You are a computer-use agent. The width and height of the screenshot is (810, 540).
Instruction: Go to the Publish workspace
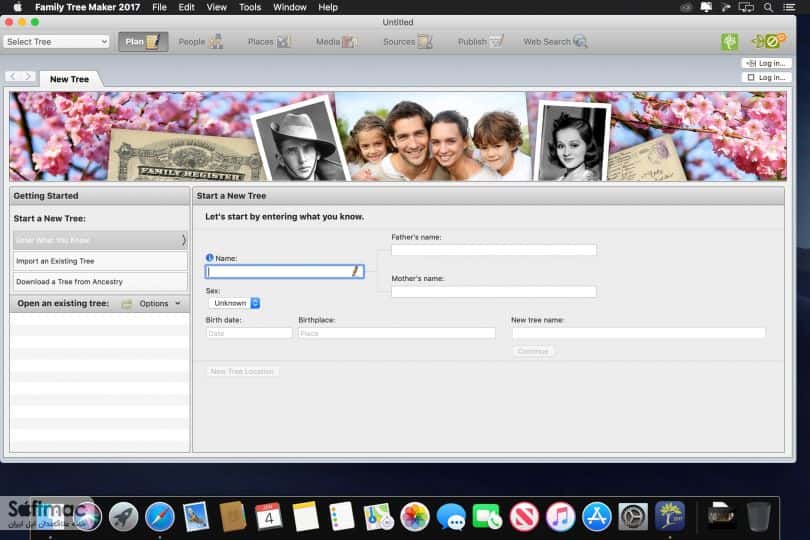[480, 42]
